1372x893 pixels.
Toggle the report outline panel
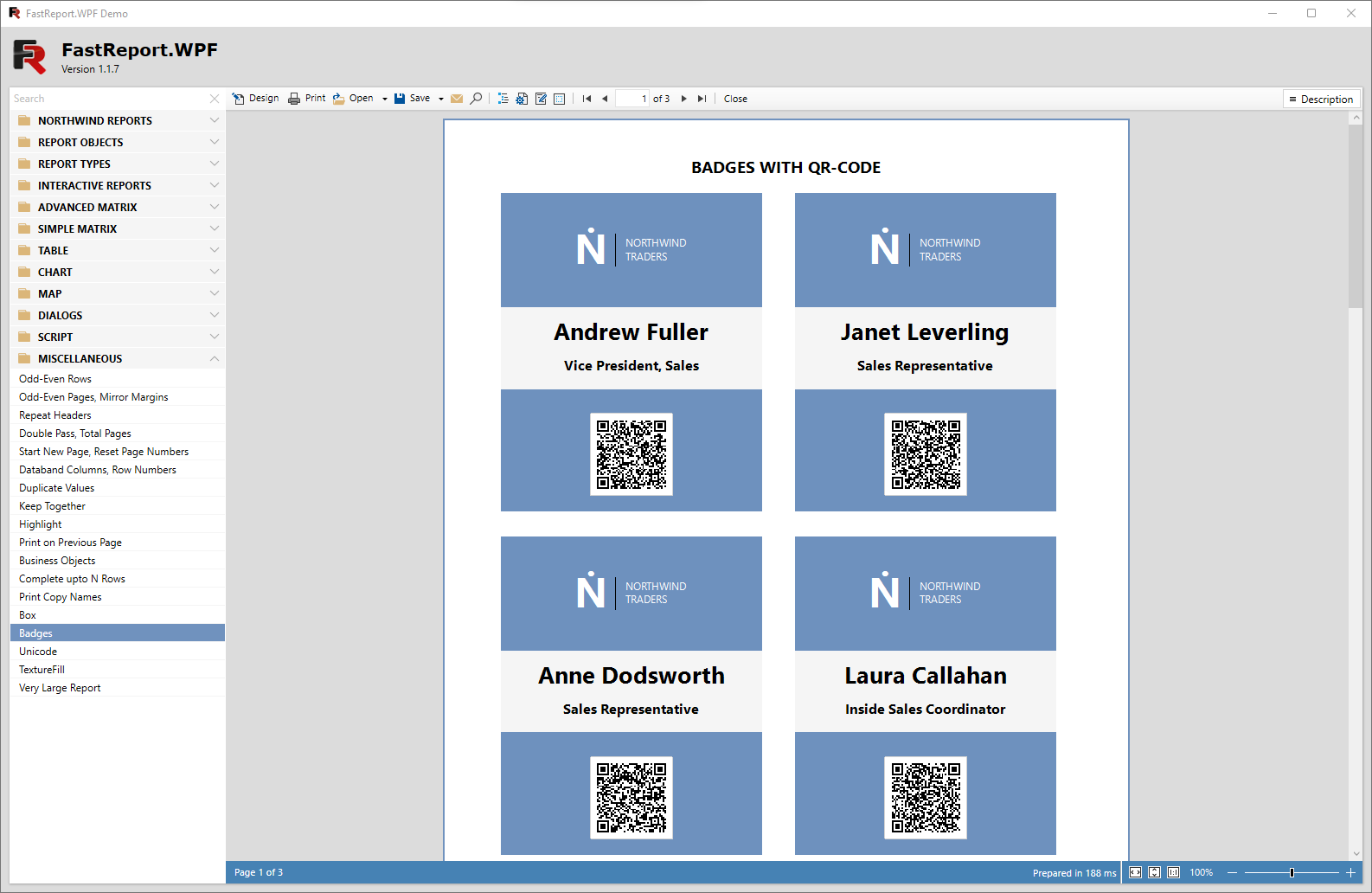click(503, 99)
